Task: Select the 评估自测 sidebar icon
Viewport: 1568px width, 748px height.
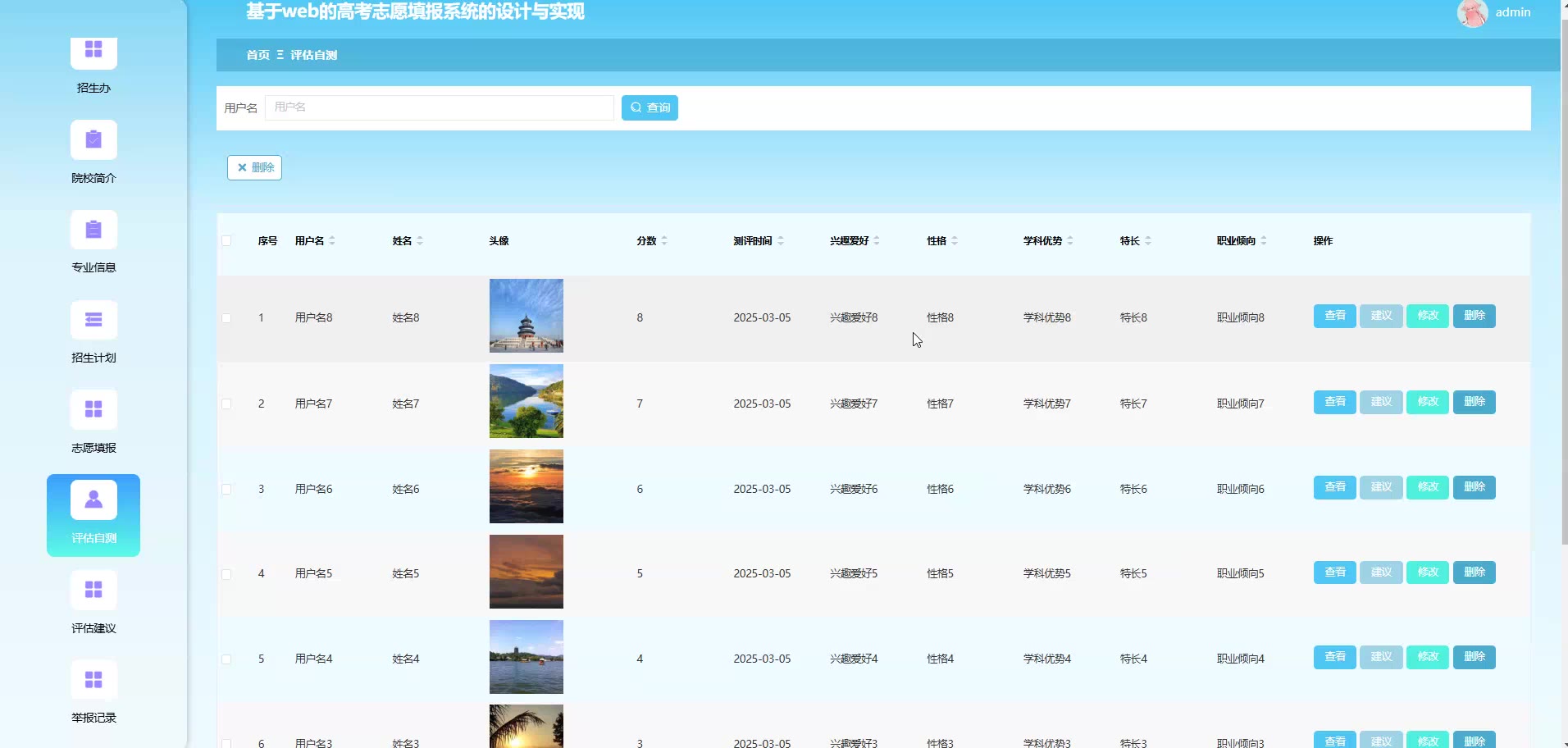Action: [x=93, y=500]
